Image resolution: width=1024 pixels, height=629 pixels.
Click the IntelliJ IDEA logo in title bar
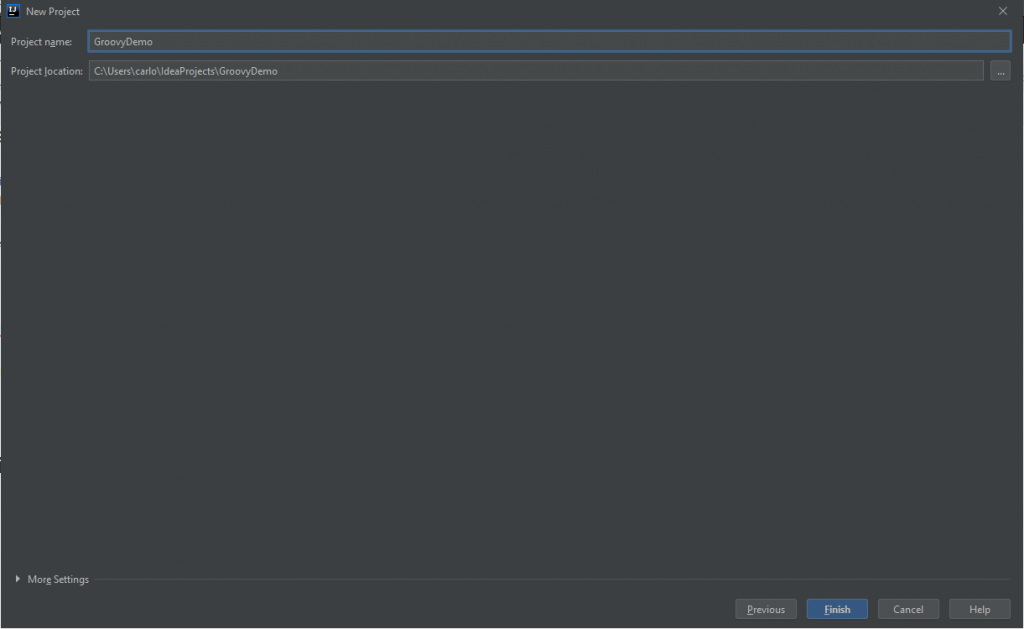pyautogui.click(x=13, y=11)
